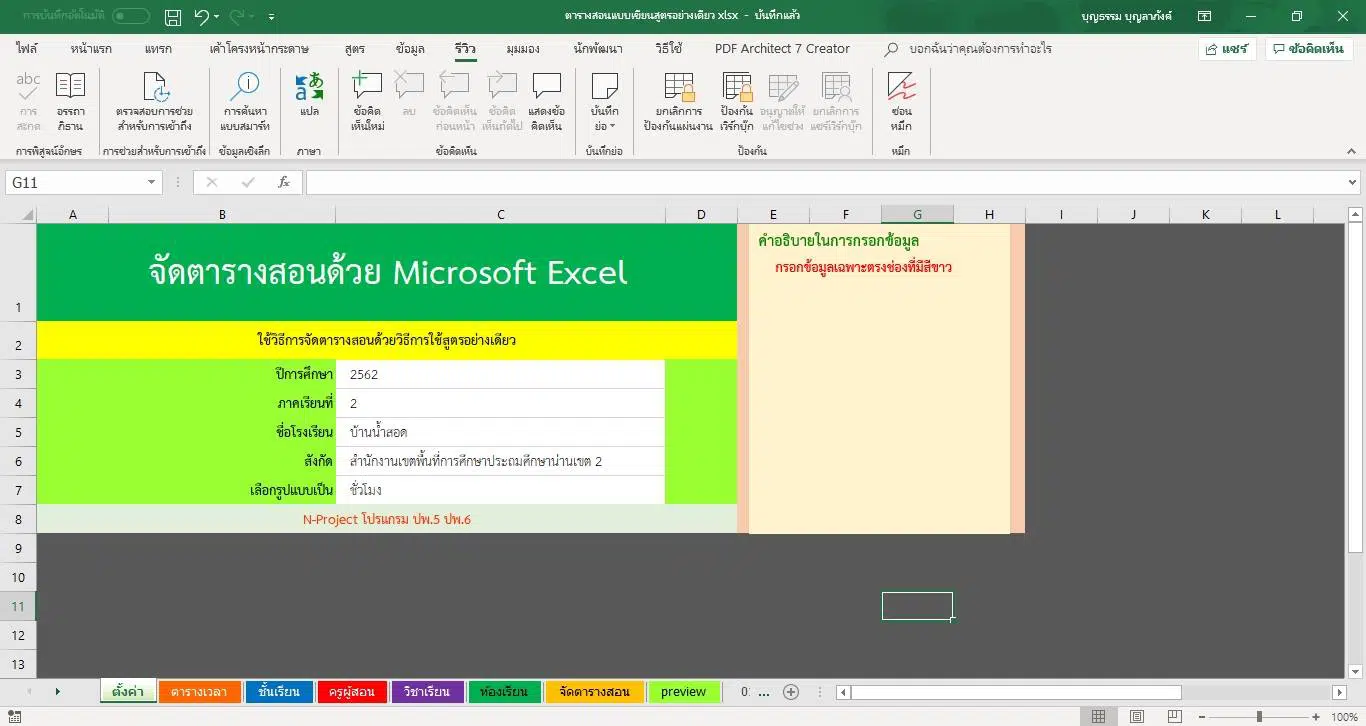Open the View (มุมมอง) tab
Screen dimensions: 1366x726
523,48
